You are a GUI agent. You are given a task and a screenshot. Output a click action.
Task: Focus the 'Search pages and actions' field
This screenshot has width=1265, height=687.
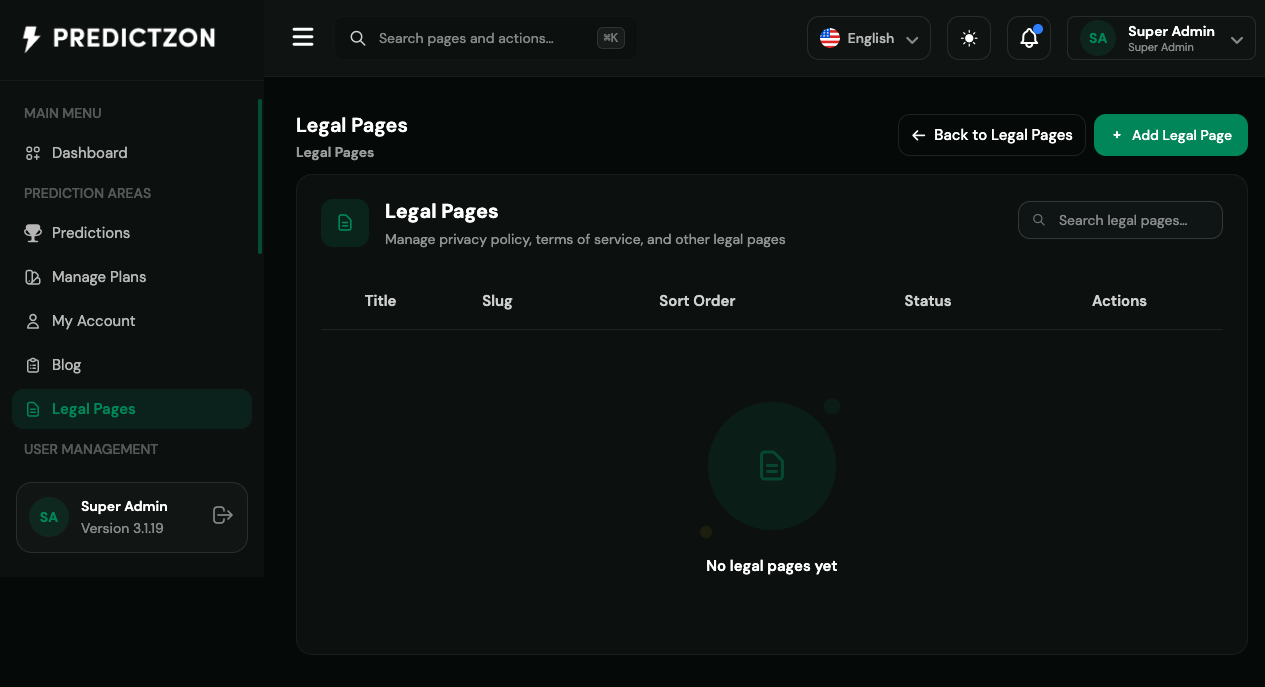tap(485, 38)
